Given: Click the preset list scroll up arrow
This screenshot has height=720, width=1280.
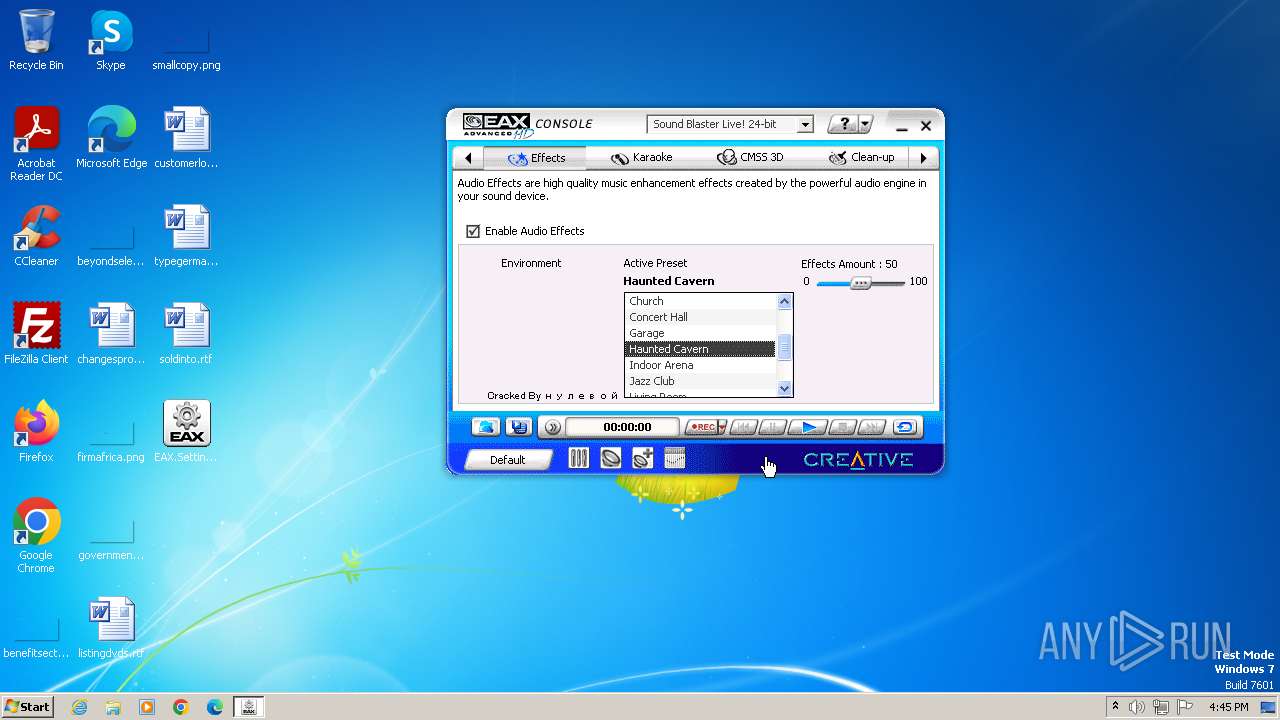Looking at the screenshot, I should pyautogui.click(x=784, y=301).
